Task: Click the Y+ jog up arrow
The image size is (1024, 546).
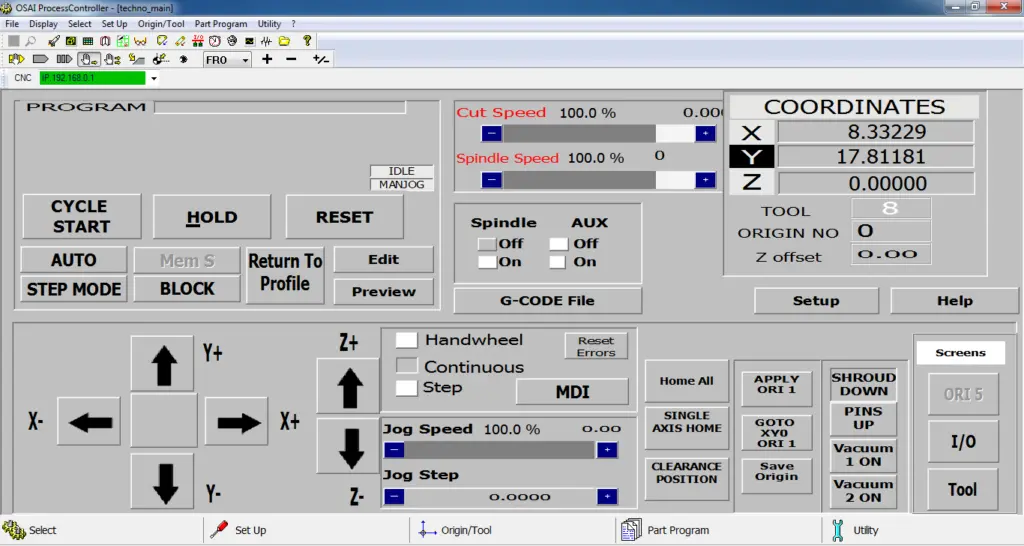Action: pyautogui.click(x=161, y=364)
